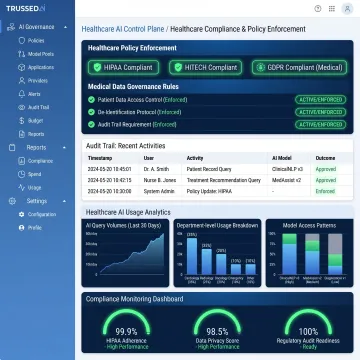This screenshot has width=360, height=360.
Task: Select Alerts in the sidebar
Action: [x=34, y=94]
